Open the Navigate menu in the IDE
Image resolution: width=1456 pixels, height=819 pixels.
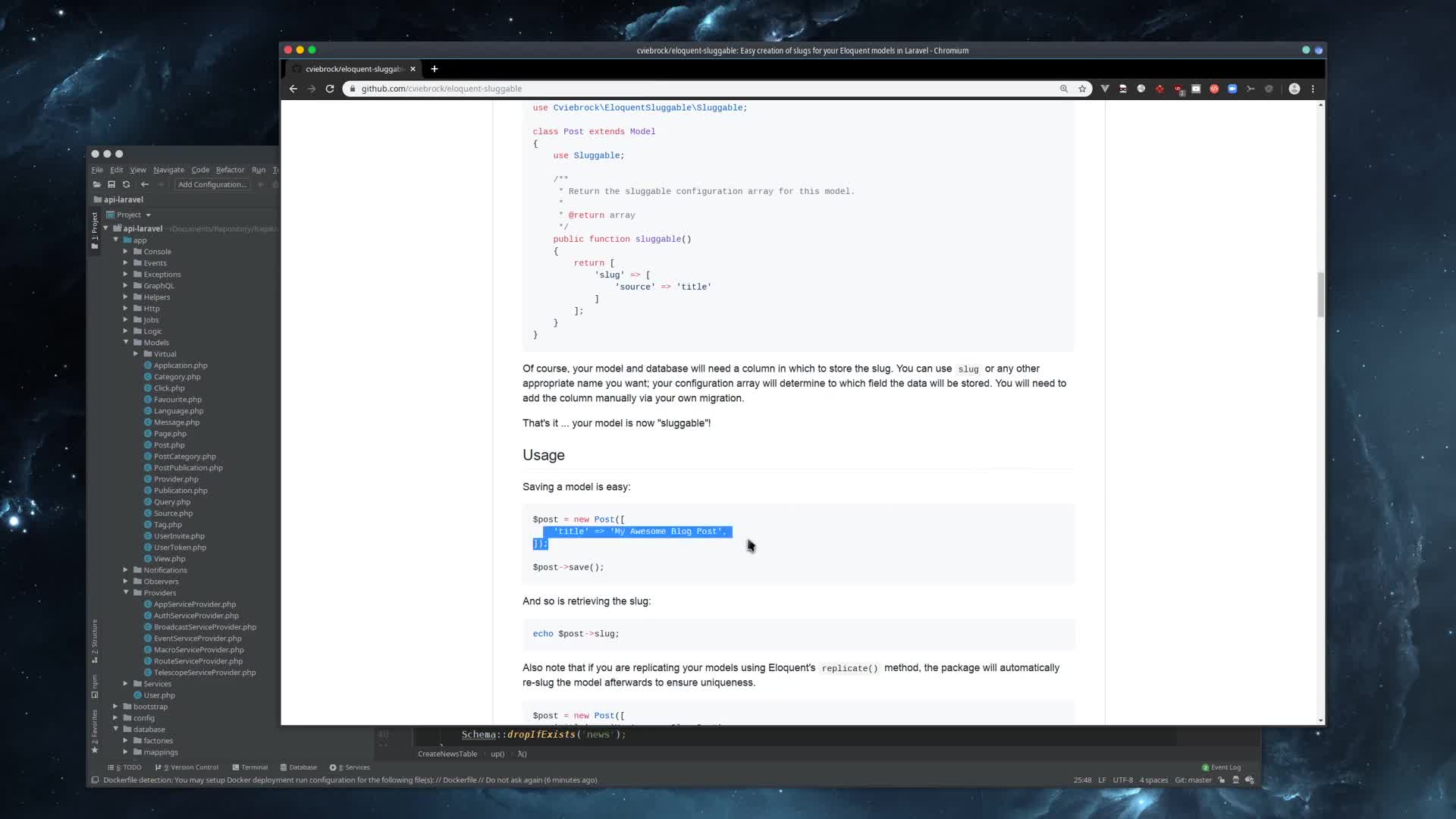pyautogui.click(x=168, y=170)
